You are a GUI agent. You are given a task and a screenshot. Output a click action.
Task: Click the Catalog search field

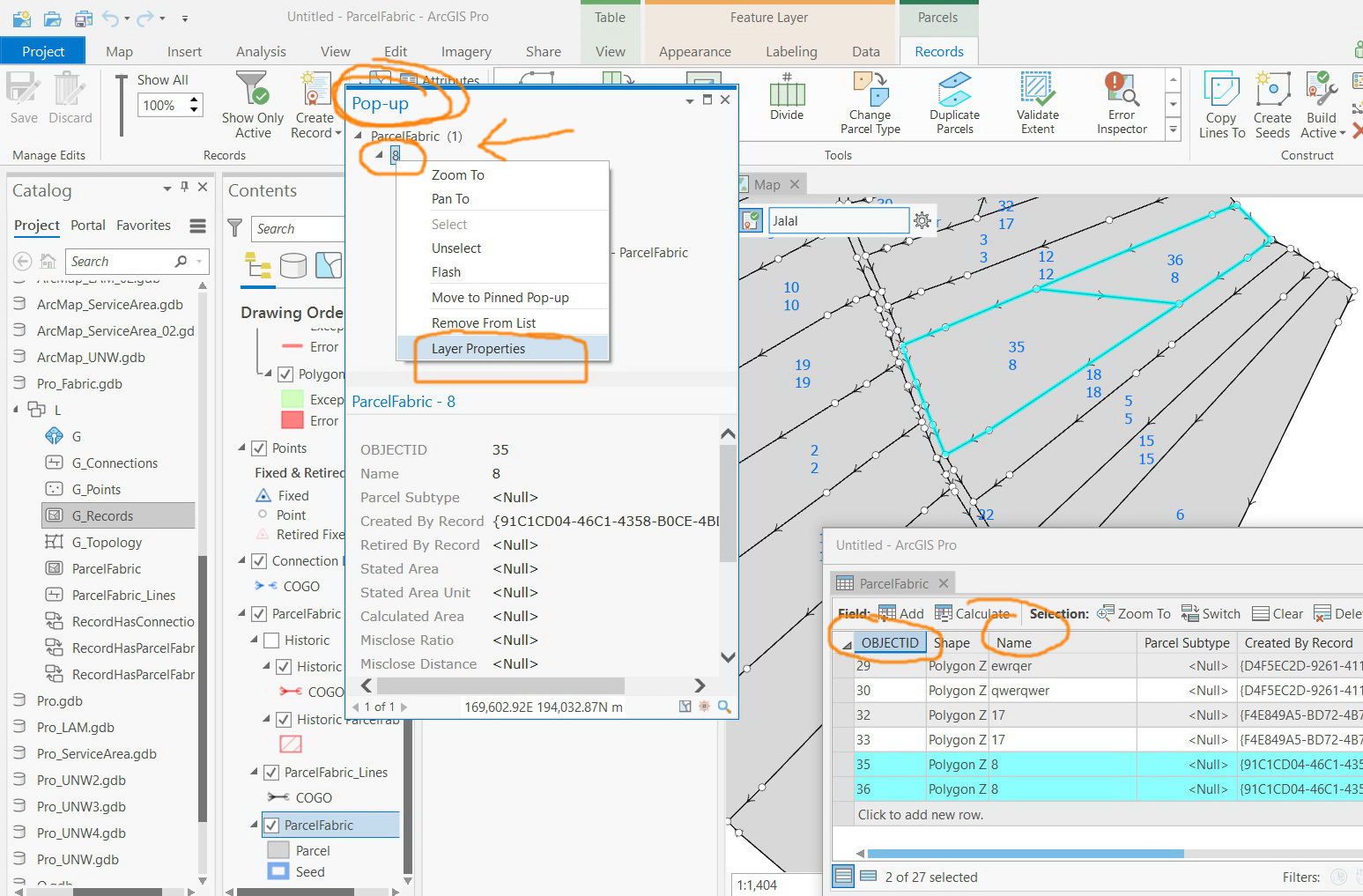click(x=137, y=262)
